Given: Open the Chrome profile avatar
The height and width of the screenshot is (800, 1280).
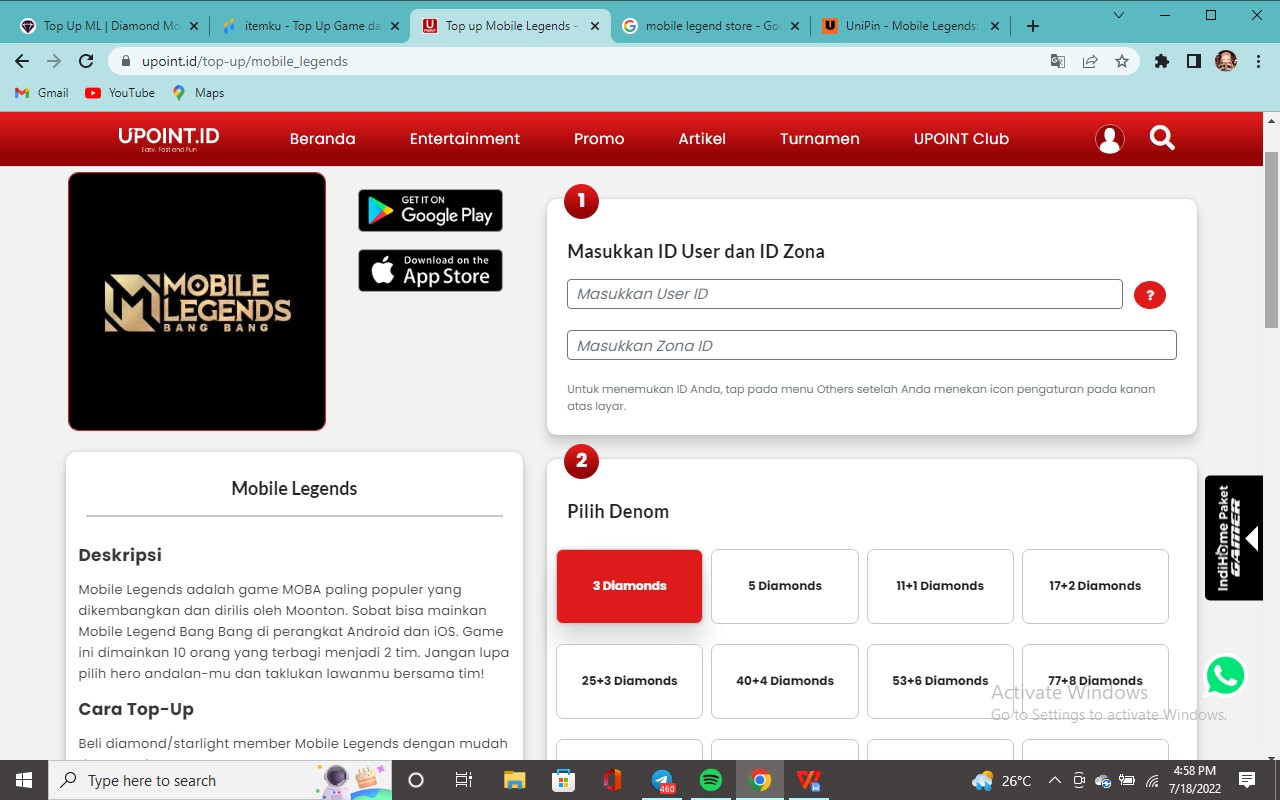Looking at the screenshot, I should [x=1226, y=61].
